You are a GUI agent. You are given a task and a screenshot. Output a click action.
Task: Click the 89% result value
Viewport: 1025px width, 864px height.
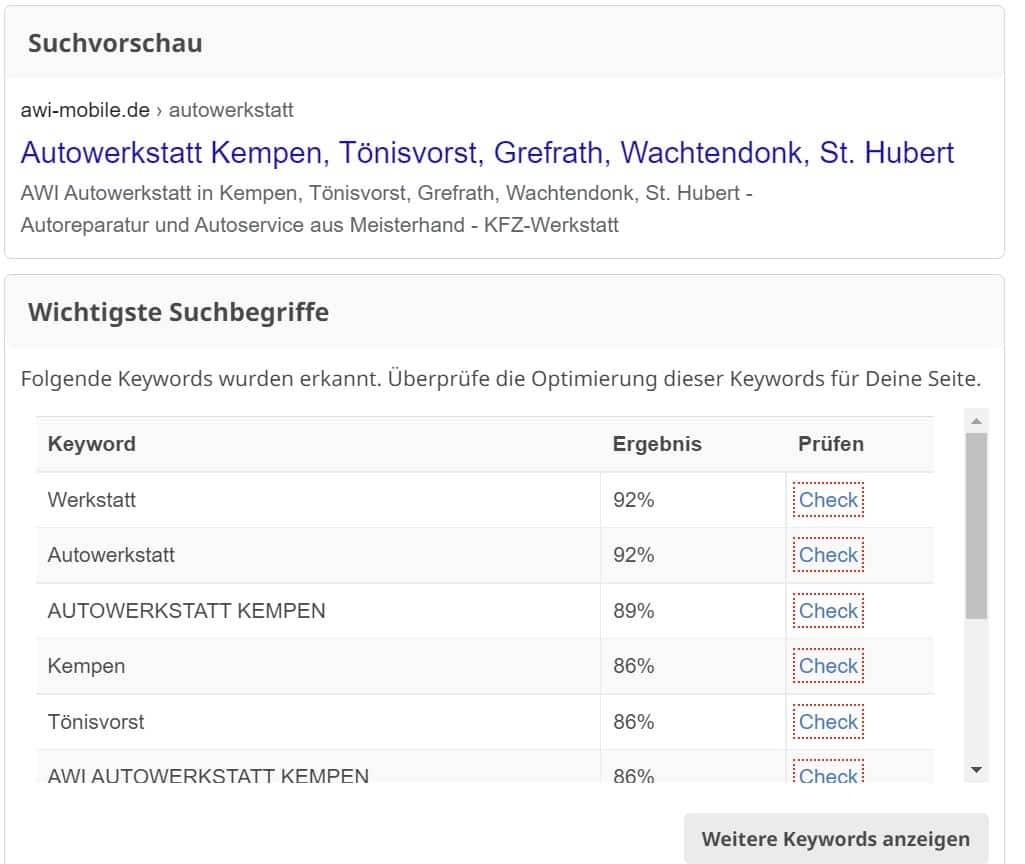point(633,610)
